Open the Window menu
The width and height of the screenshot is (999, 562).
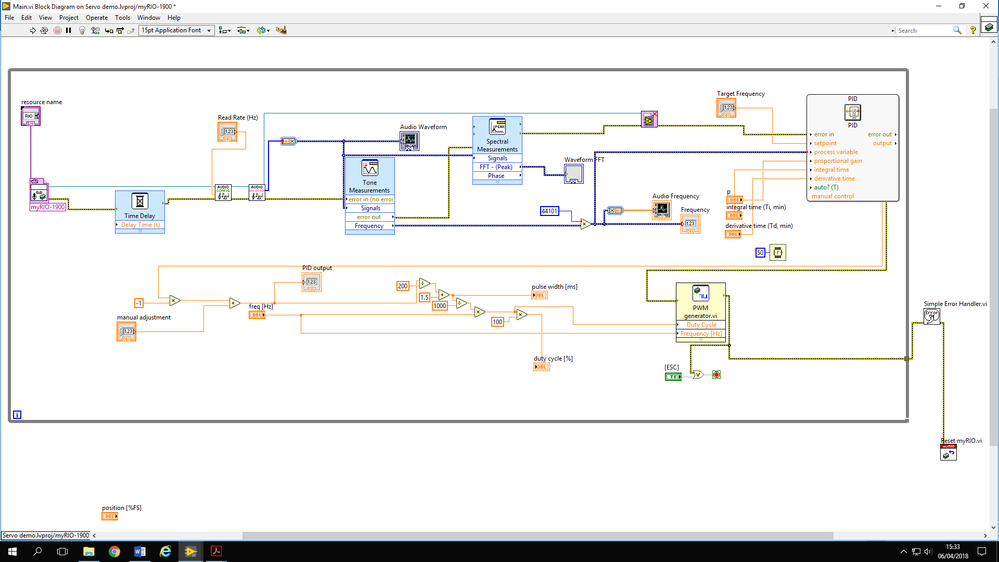[x=149, y=18]
